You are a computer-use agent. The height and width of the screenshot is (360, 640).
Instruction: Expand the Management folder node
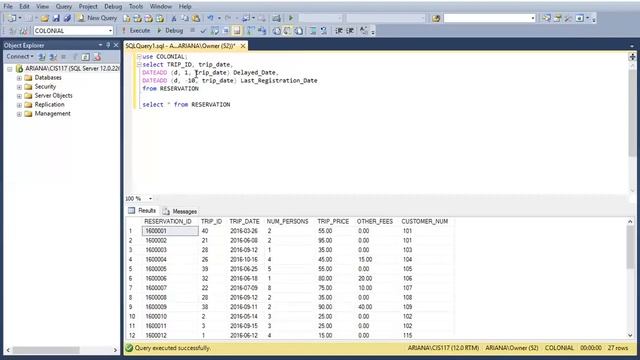coord(19,114)
